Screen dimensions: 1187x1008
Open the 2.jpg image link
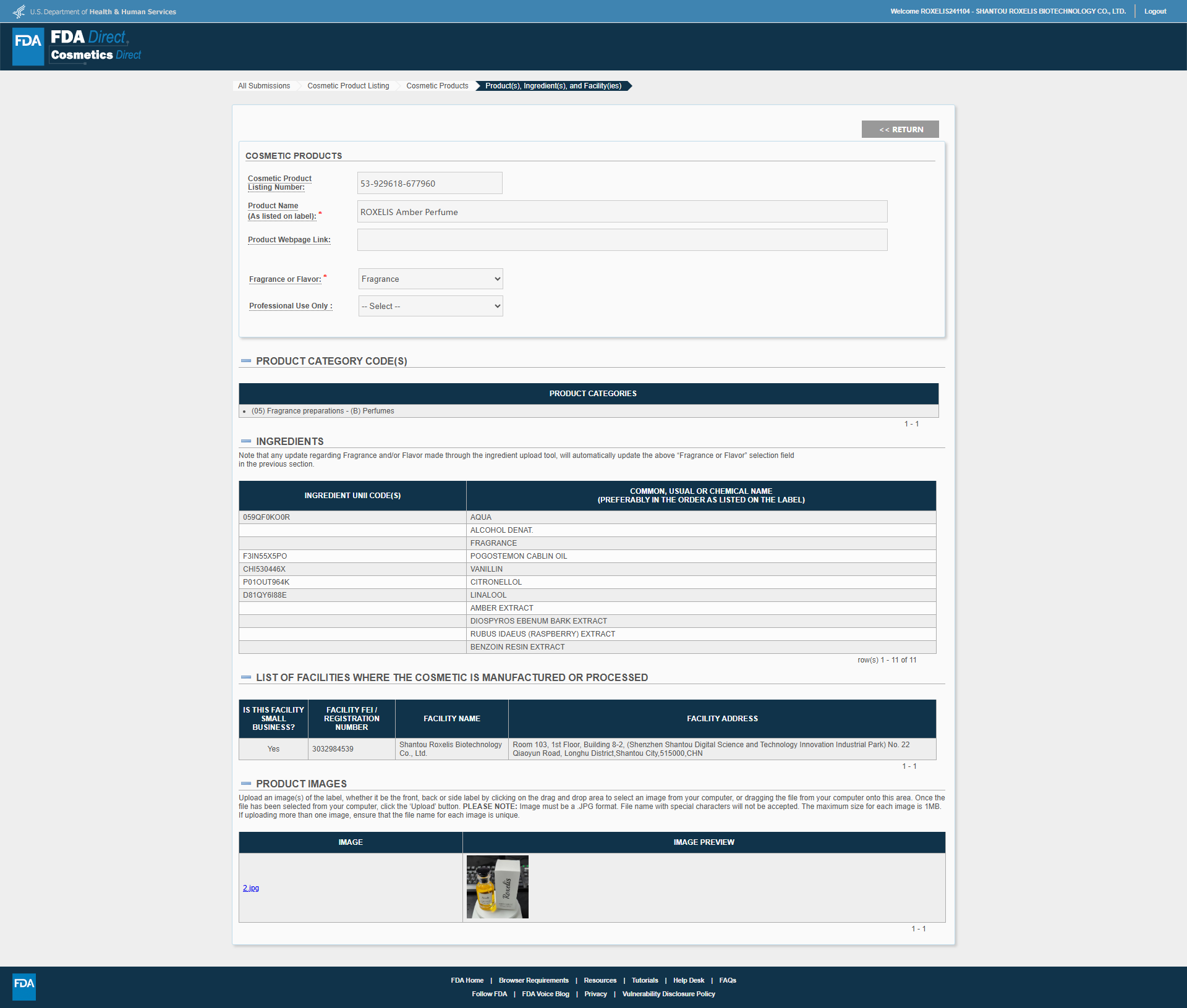(x=251, y=888)
